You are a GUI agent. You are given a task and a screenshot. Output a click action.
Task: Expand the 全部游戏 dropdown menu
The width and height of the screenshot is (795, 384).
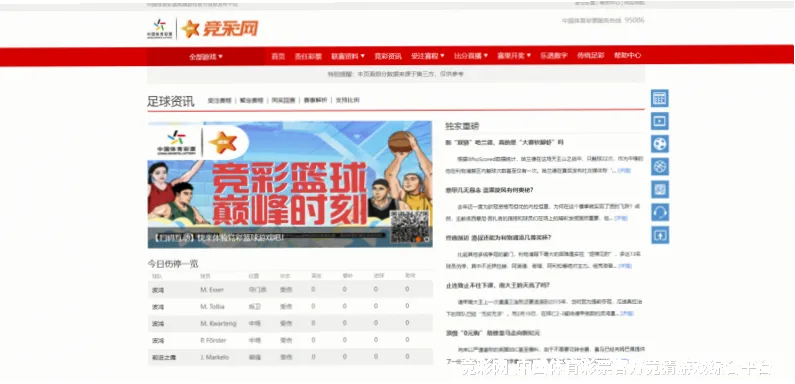(x=206, y=57)
